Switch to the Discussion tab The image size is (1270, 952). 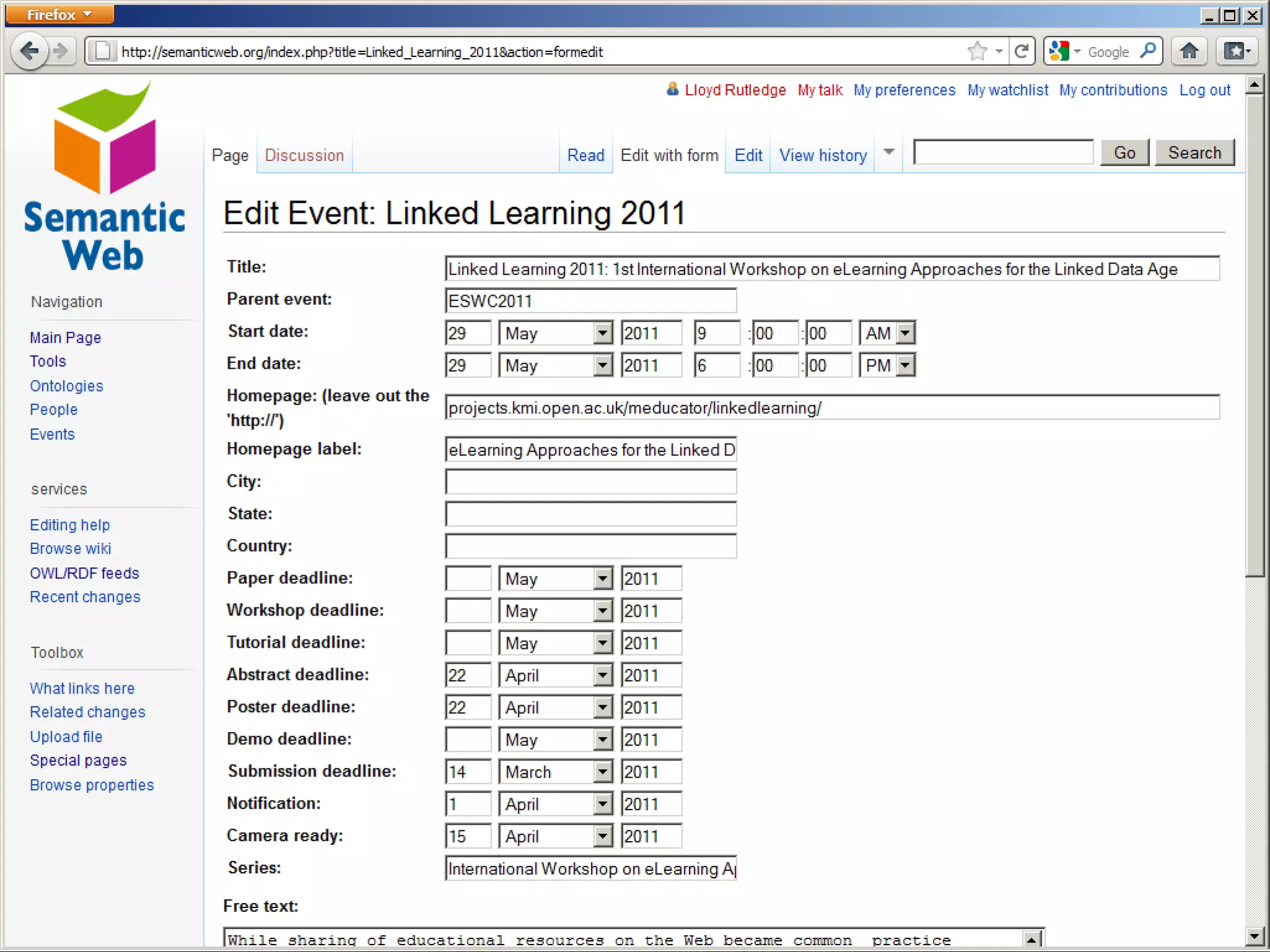coord(304,155)
